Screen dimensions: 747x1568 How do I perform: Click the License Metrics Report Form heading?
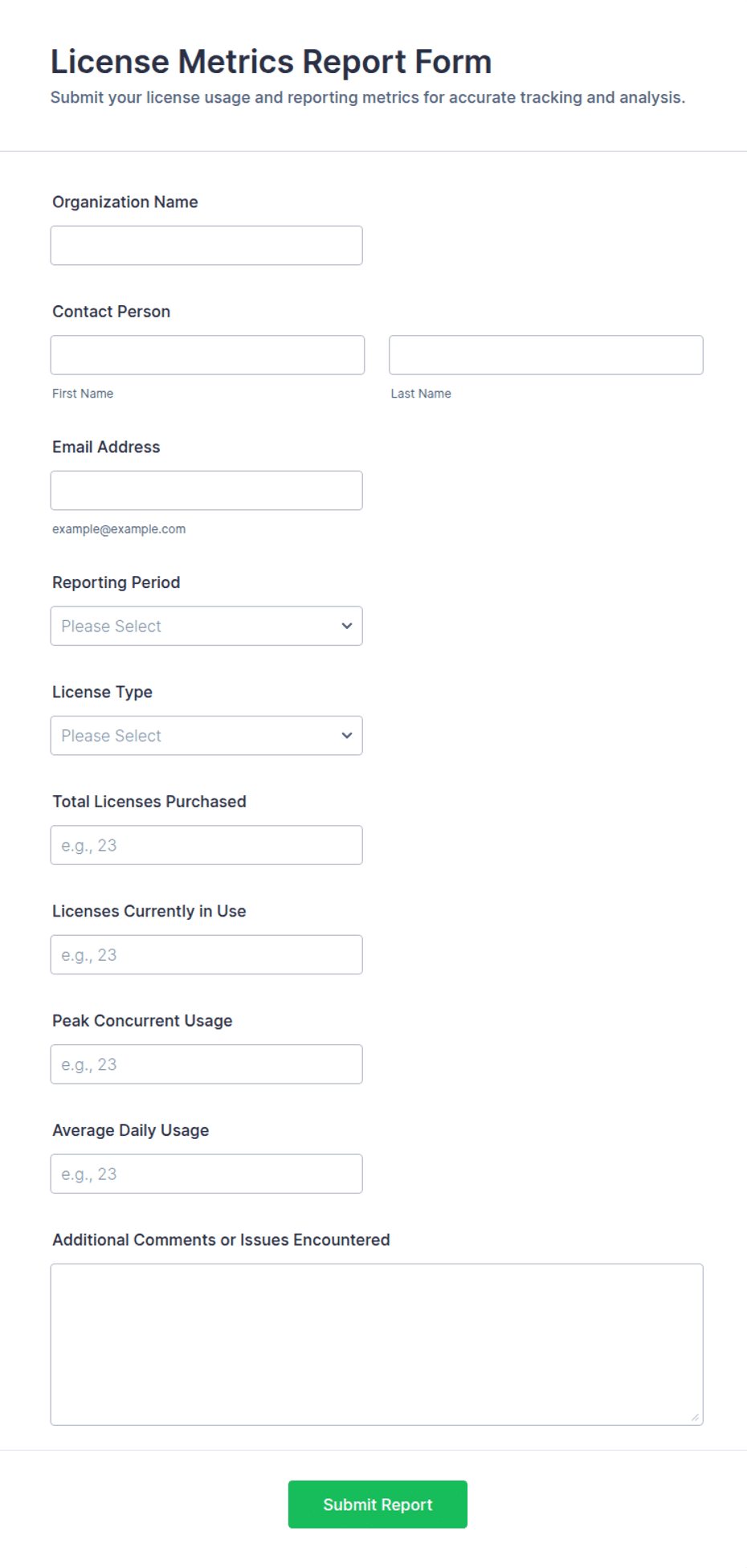tap(271, 62)
